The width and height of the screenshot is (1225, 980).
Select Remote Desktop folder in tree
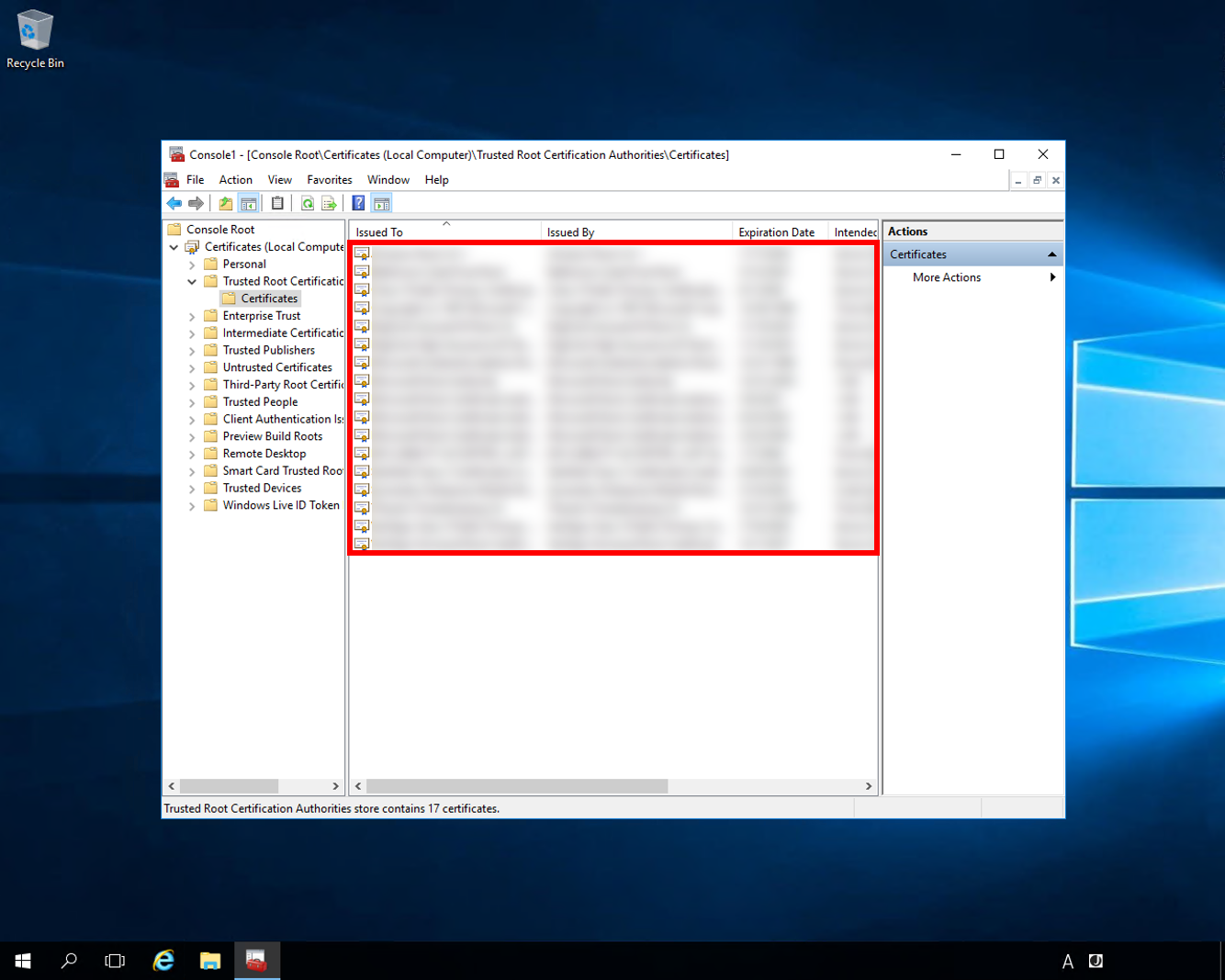click(x=264, y=454)
